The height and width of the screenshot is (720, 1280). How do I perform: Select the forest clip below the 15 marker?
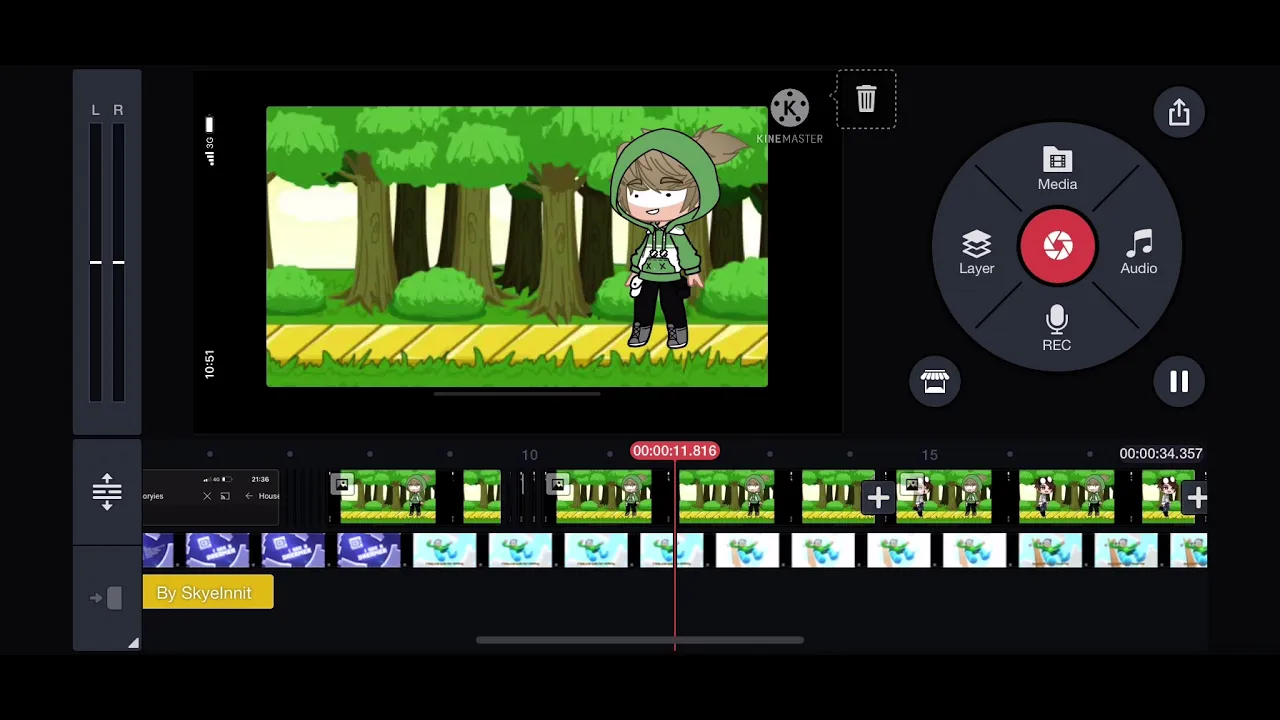pyautogui.click(x=944, y=496)
